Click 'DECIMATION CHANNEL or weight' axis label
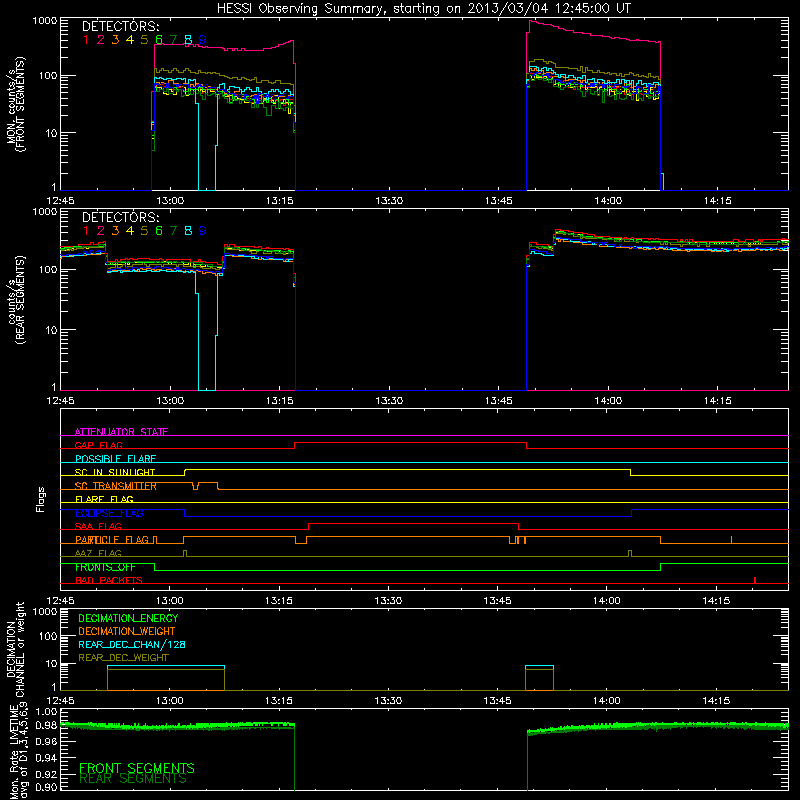 [16, 649]
